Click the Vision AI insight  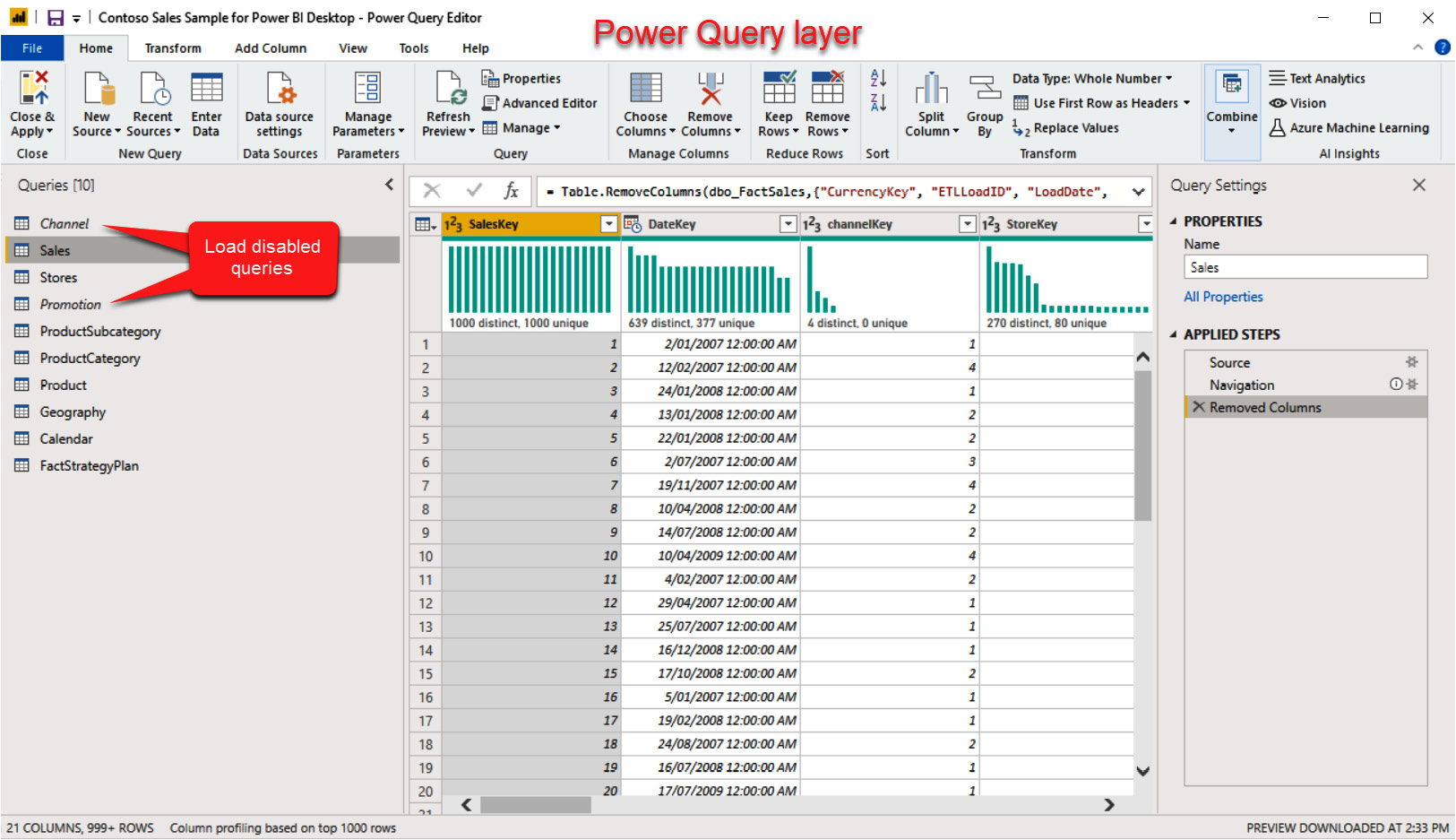(1298, 103)
